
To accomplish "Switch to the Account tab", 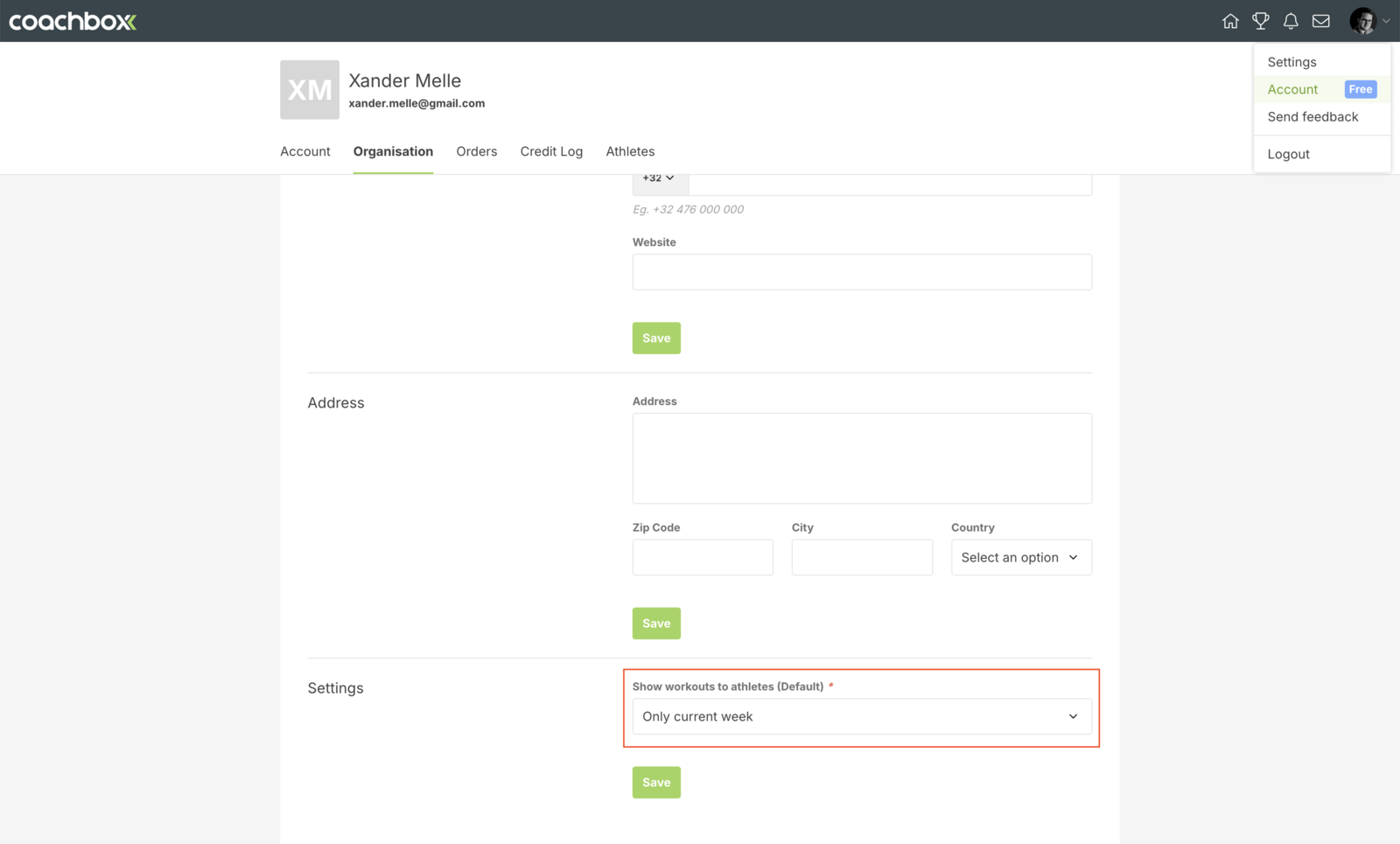I will 305,151.
